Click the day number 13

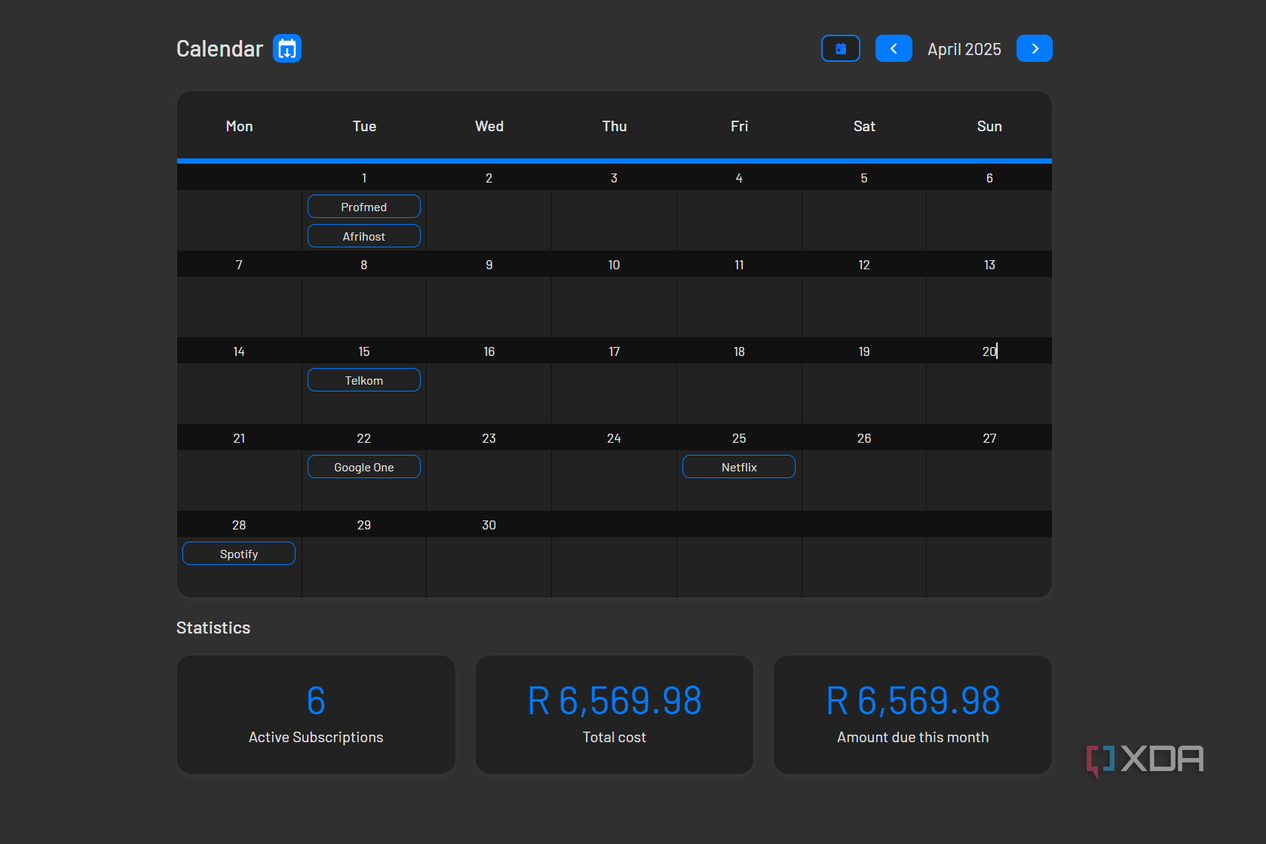989,265
